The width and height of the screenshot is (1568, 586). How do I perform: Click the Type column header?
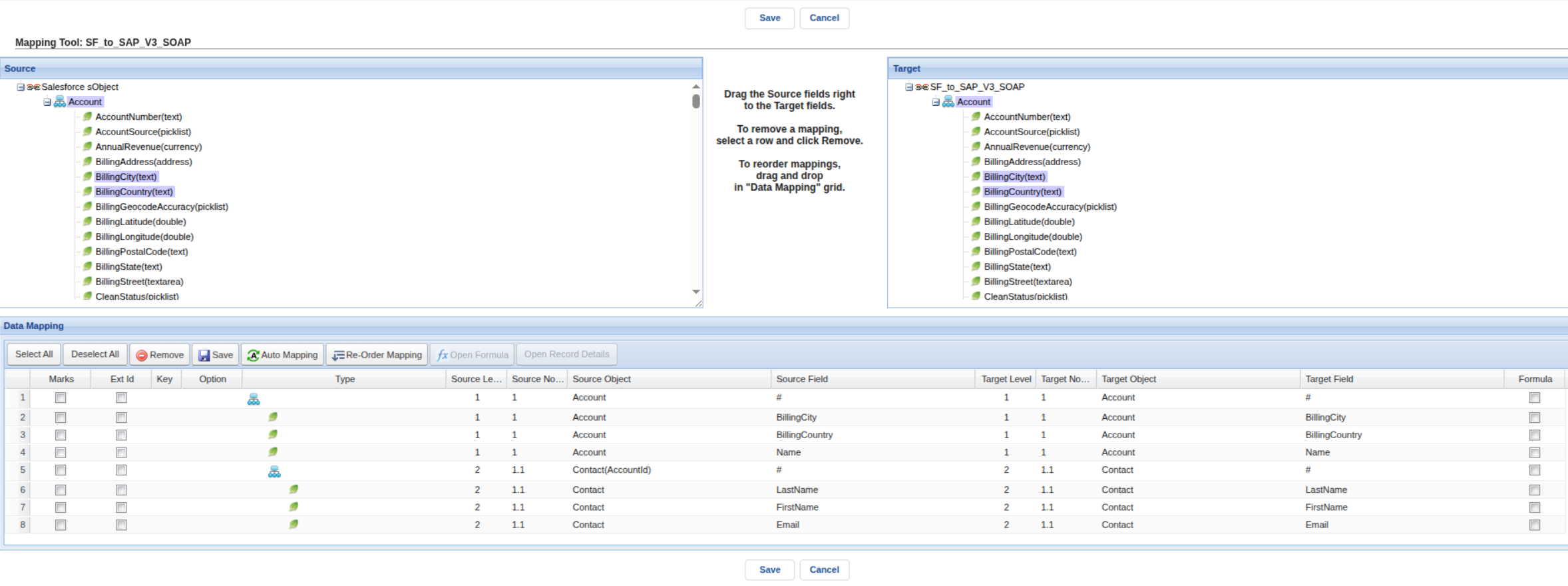click(344, 379)
